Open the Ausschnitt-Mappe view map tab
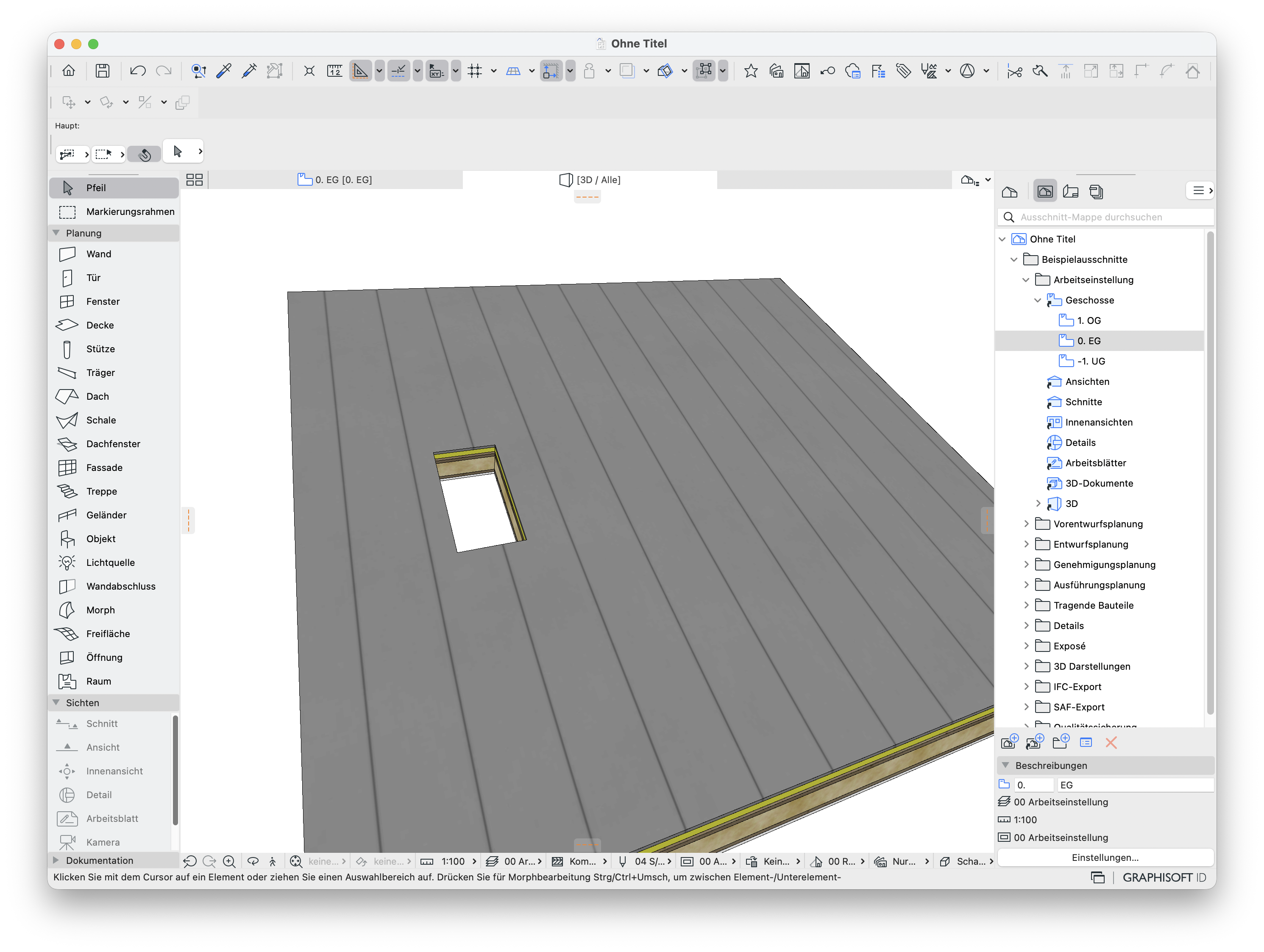Viewport: 1264px width, 952px height. pyautogui.click(x=1044, y=192)
